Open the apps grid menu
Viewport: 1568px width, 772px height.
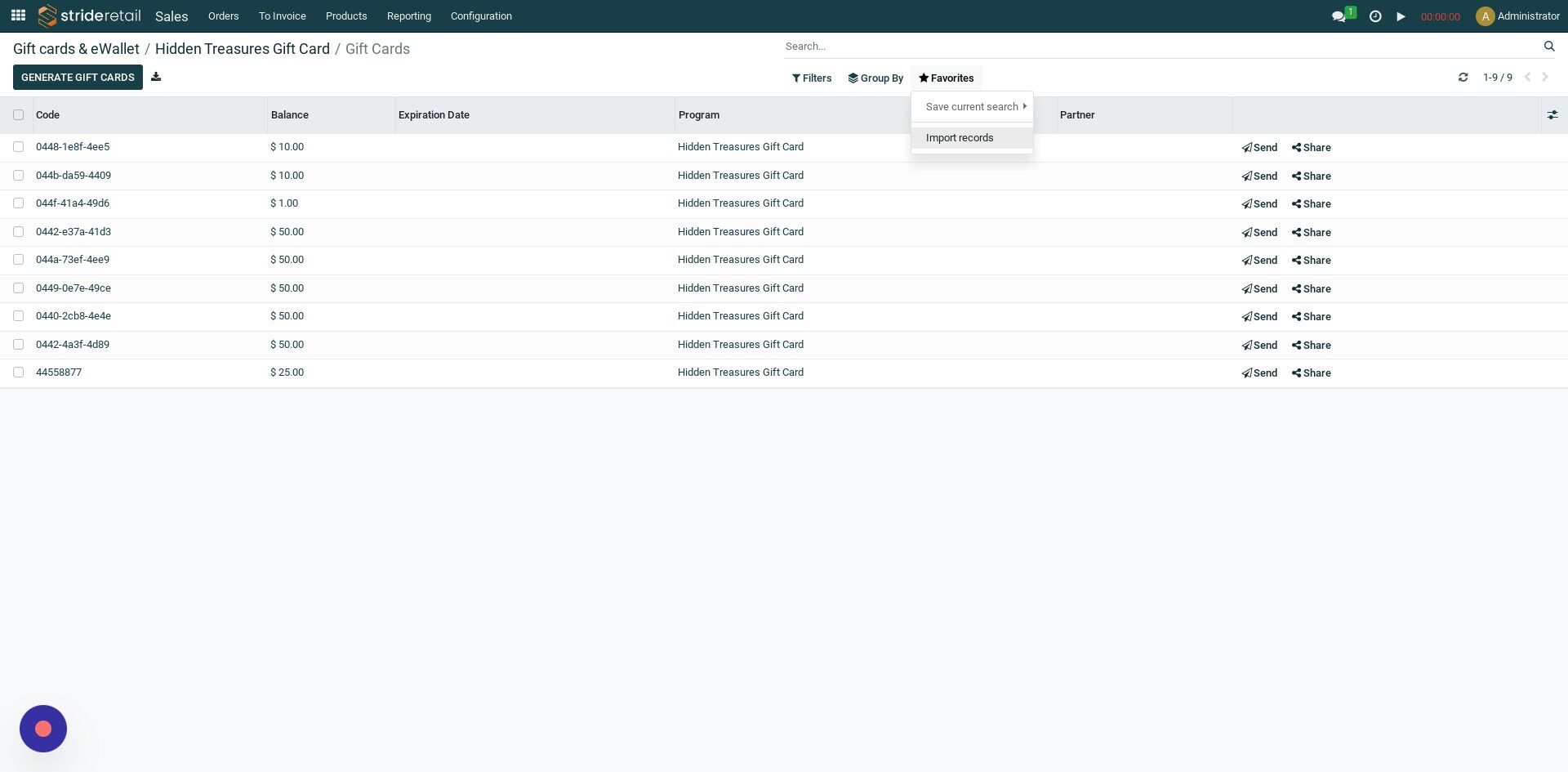pyautogui.click(x=18, y=16)
